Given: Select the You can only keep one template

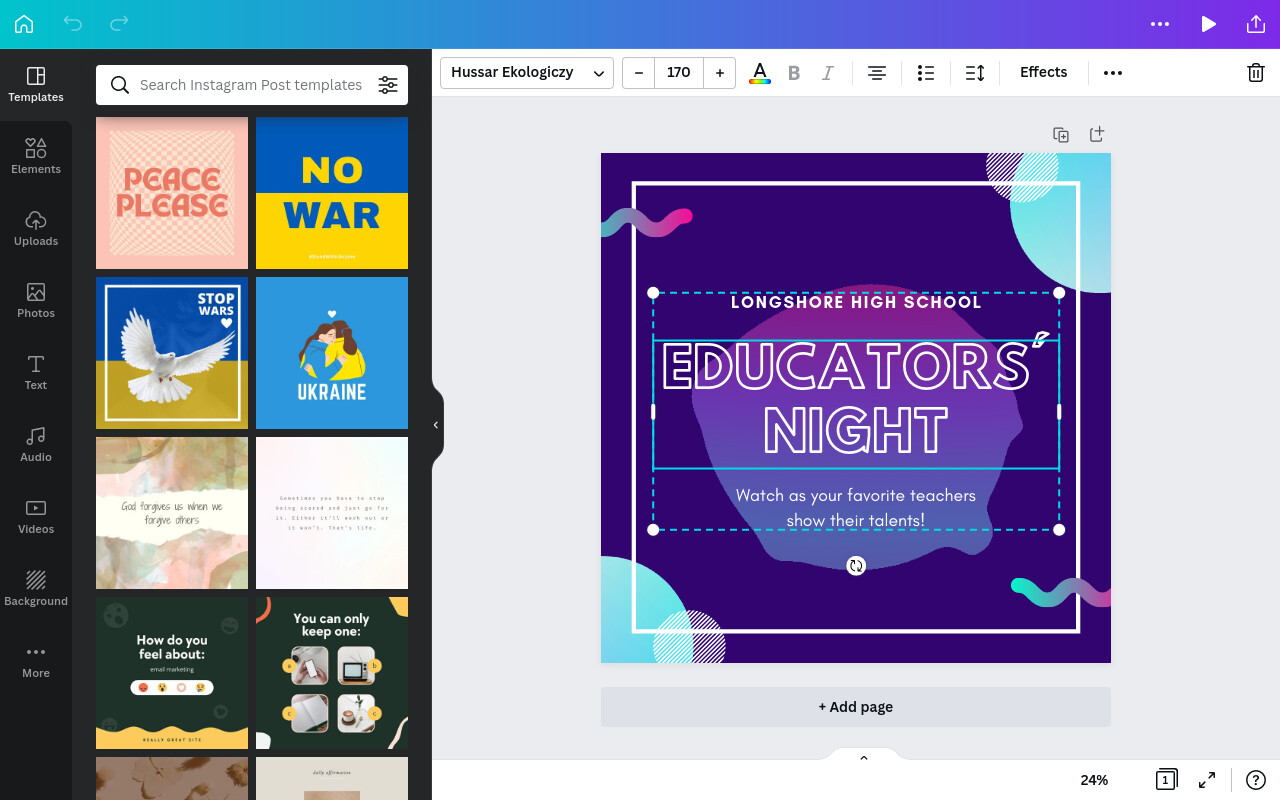Looking at the screenshot, I should pos(332,673).
